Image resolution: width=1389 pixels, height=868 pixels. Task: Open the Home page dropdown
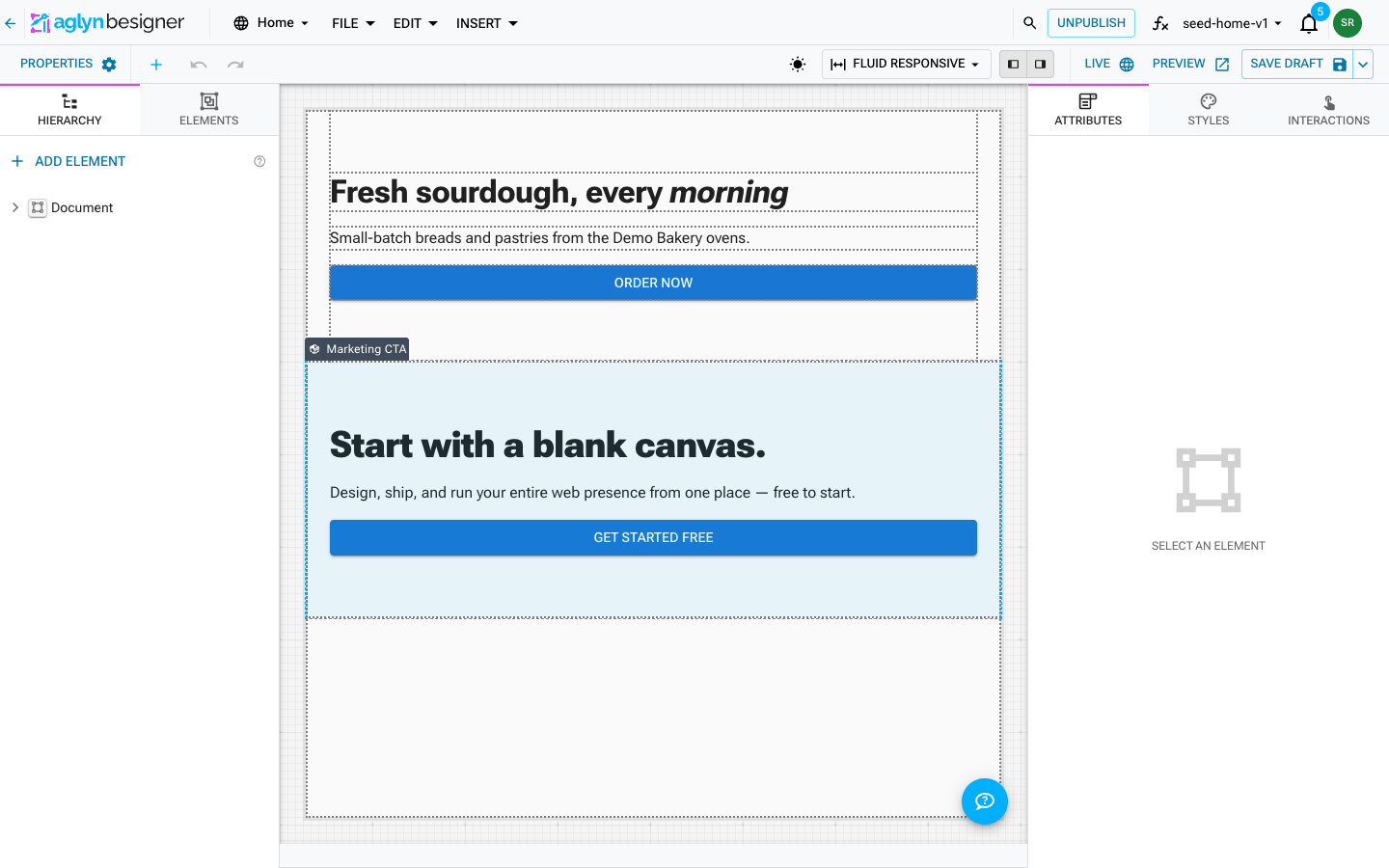click(x=271, y=23)
